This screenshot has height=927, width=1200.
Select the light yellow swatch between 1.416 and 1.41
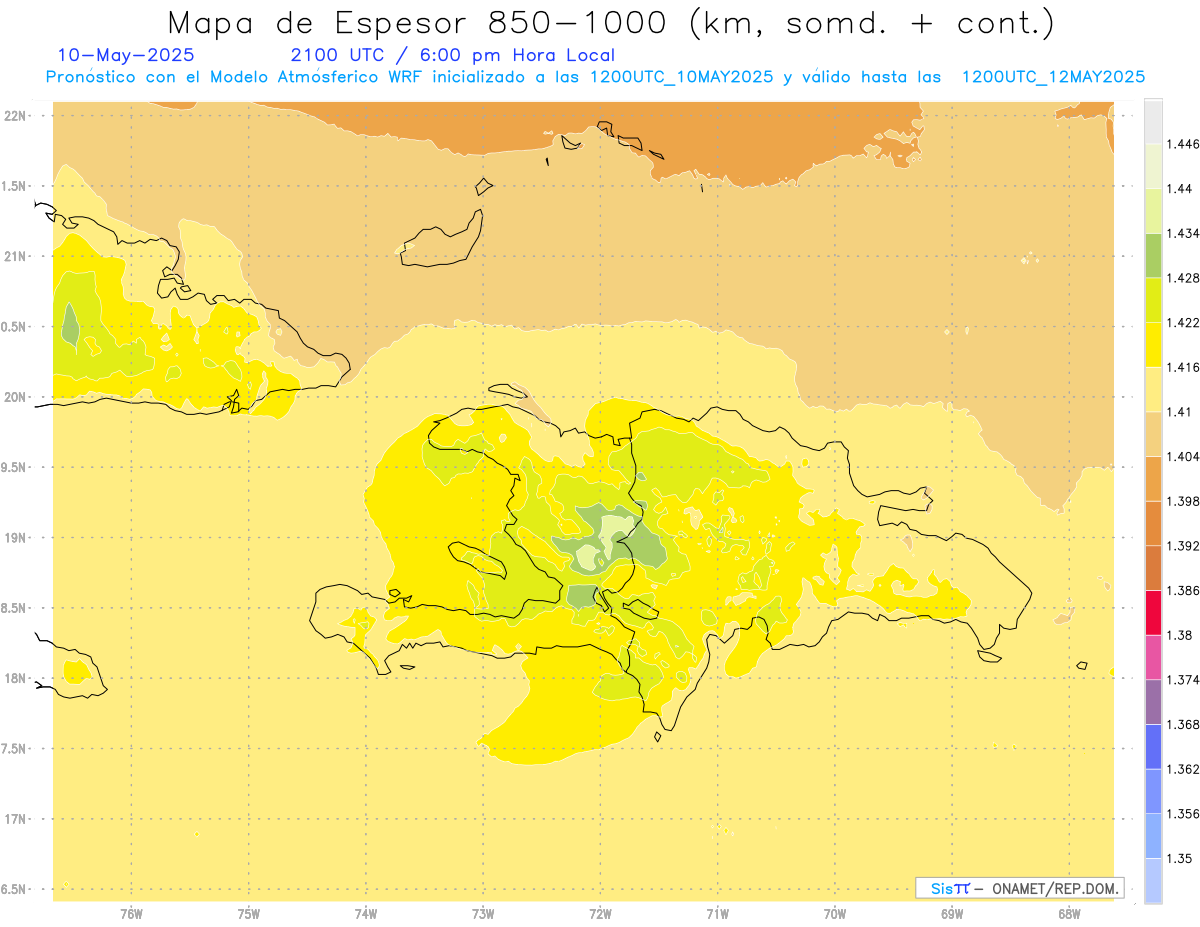coord(1153,389)
